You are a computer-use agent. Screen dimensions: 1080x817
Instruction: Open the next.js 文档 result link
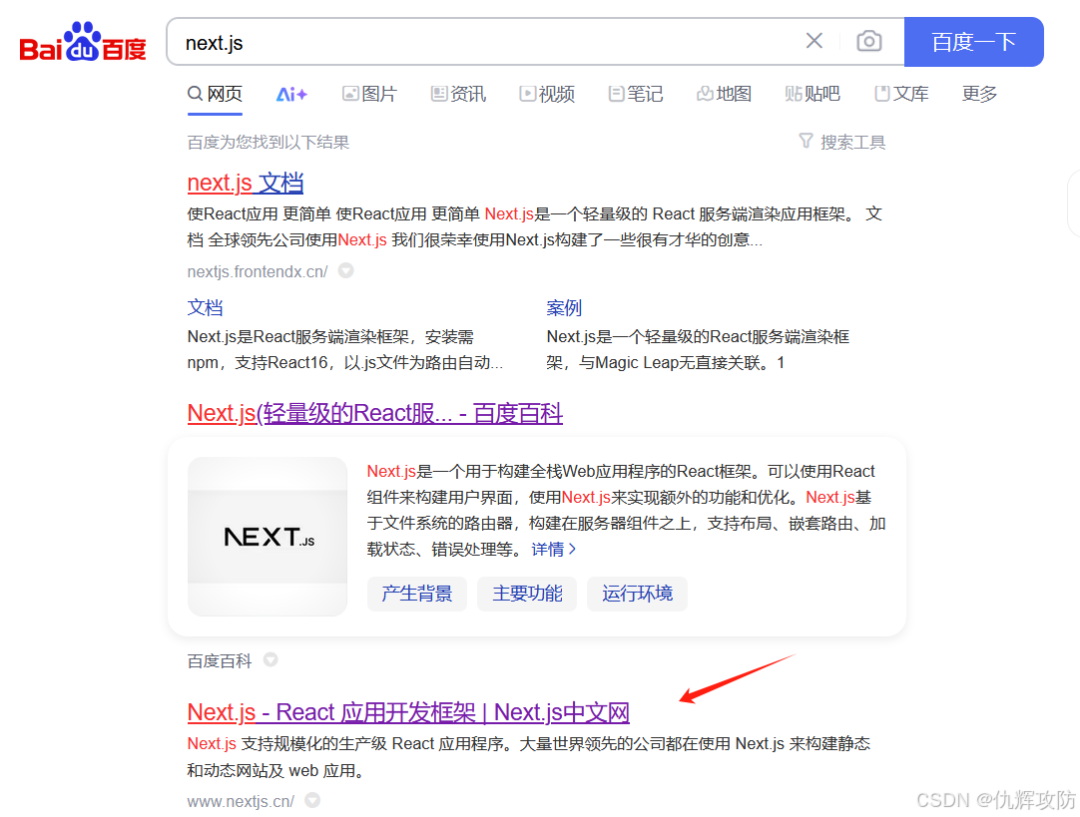[245, 183]
